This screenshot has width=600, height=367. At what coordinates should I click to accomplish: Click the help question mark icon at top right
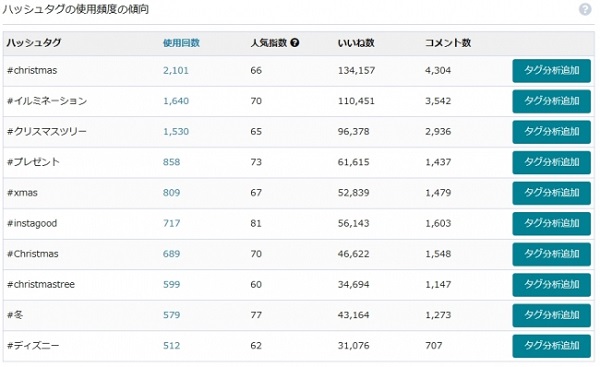[585, 9]
